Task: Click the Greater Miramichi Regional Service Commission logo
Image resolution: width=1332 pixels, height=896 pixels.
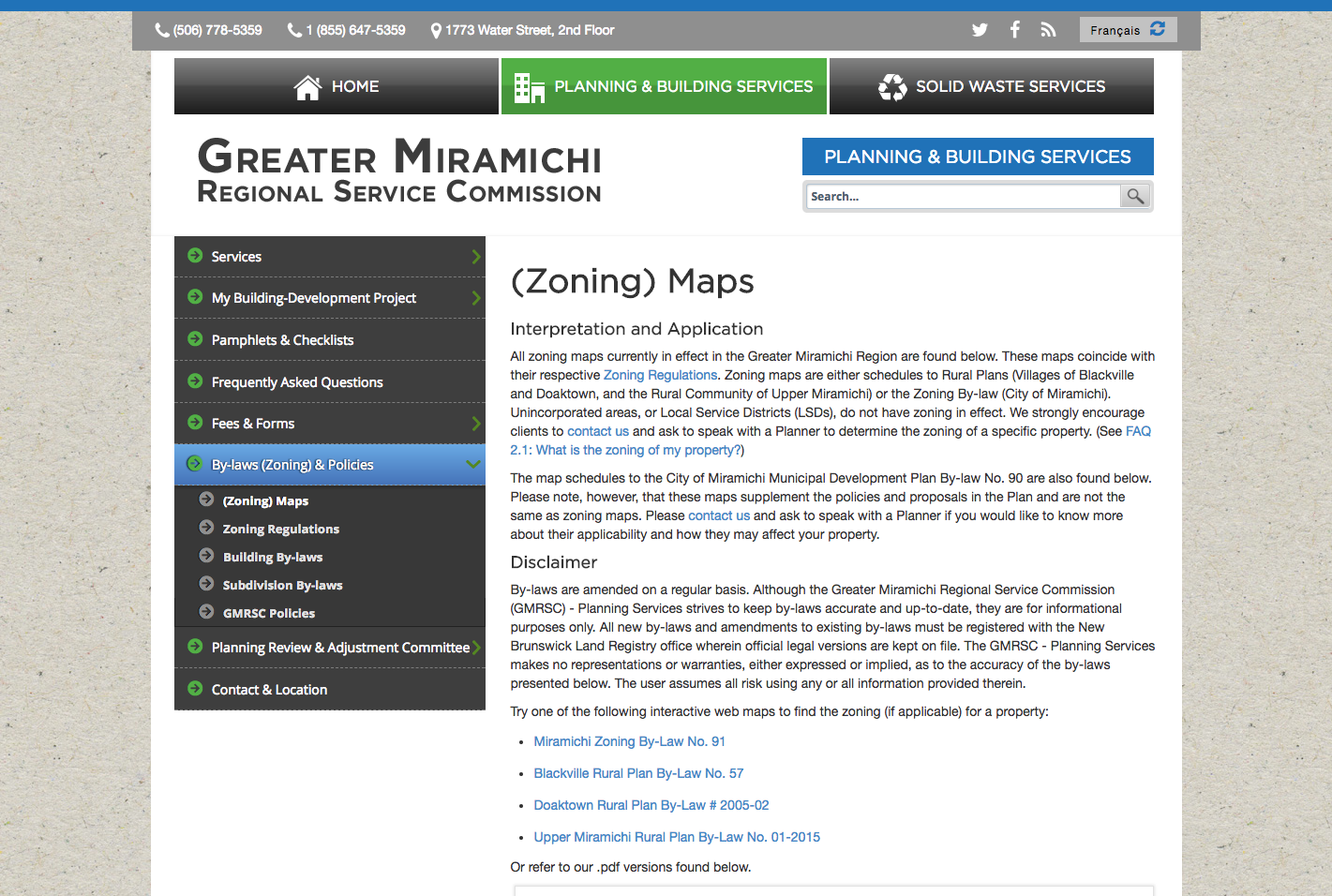Action: click(x=399, y=171)
